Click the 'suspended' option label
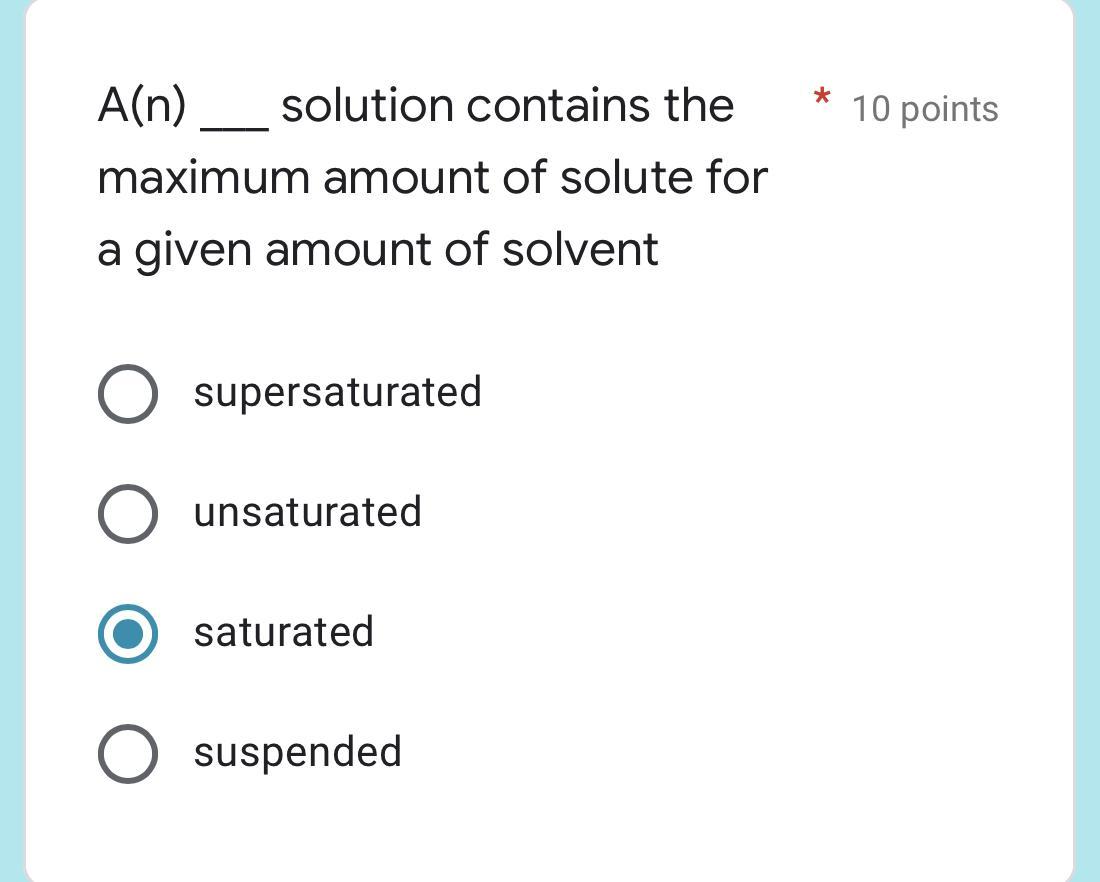 pyautogui.click(x=297, y=752)
